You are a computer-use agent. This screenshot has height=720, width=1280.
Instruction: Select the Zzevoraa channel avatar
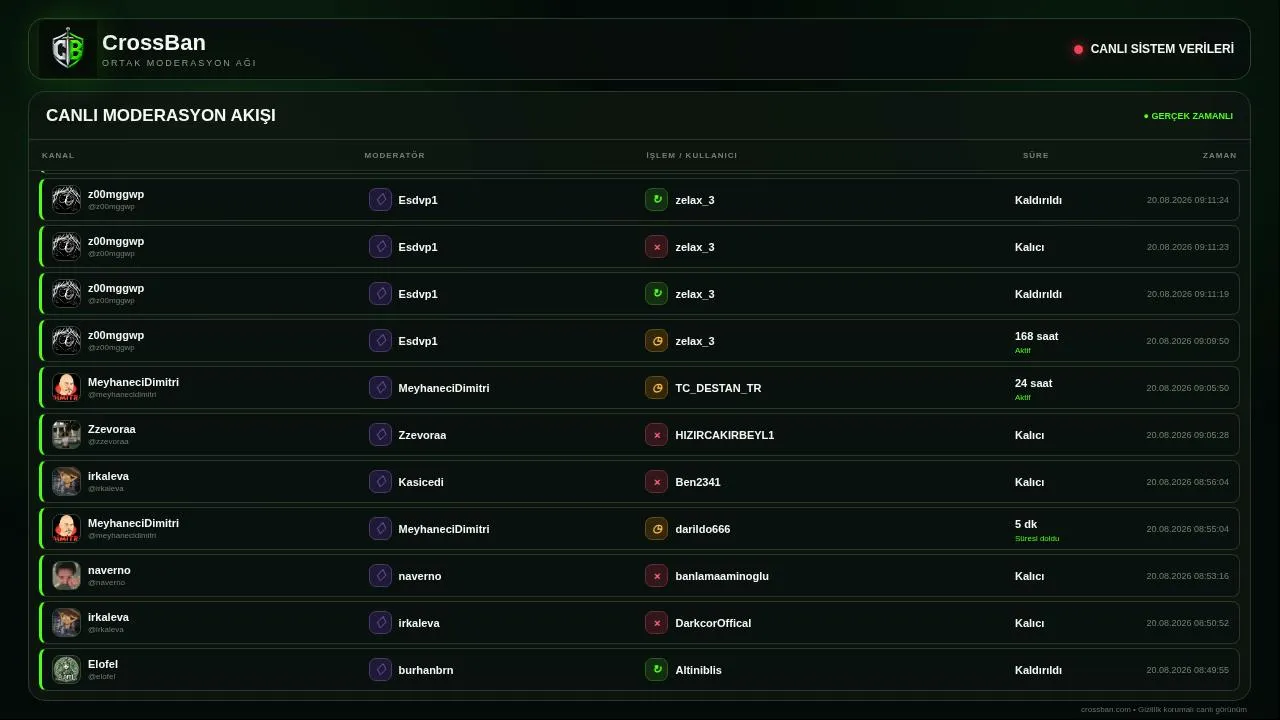pos(66,435)
